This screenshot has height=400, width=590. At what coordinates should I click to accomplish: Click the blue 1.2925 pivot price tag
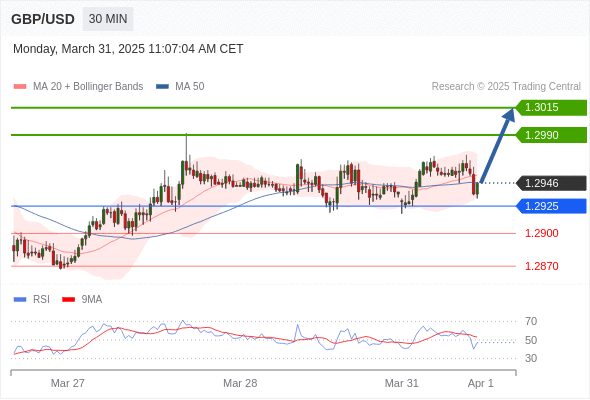(x=551, y=206)
